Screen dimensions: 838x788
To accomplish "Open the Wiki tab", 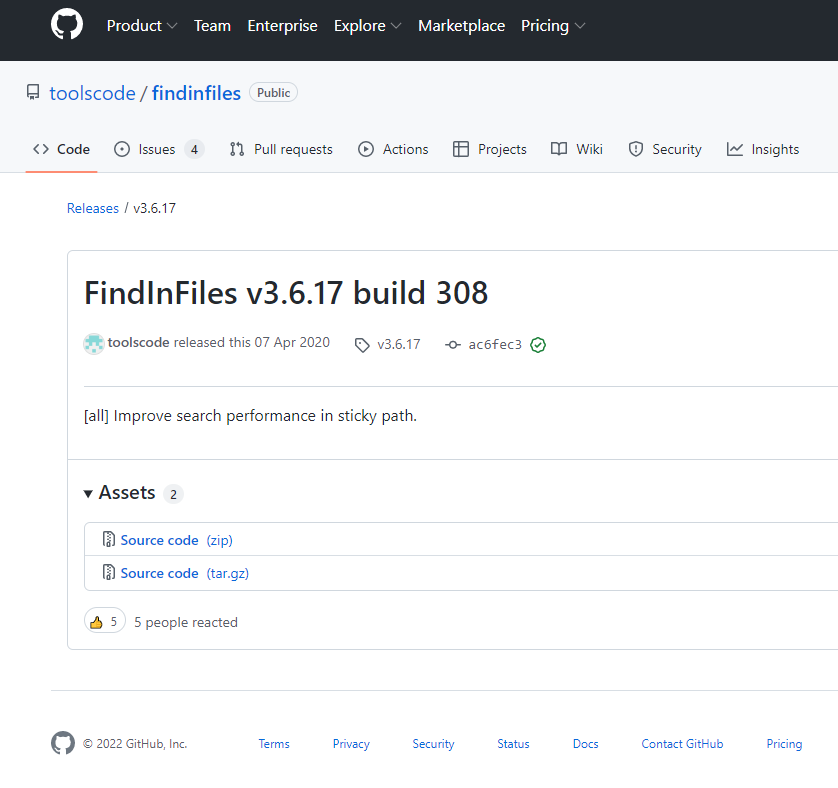I will pyautogui.click(x=577, y=149).
